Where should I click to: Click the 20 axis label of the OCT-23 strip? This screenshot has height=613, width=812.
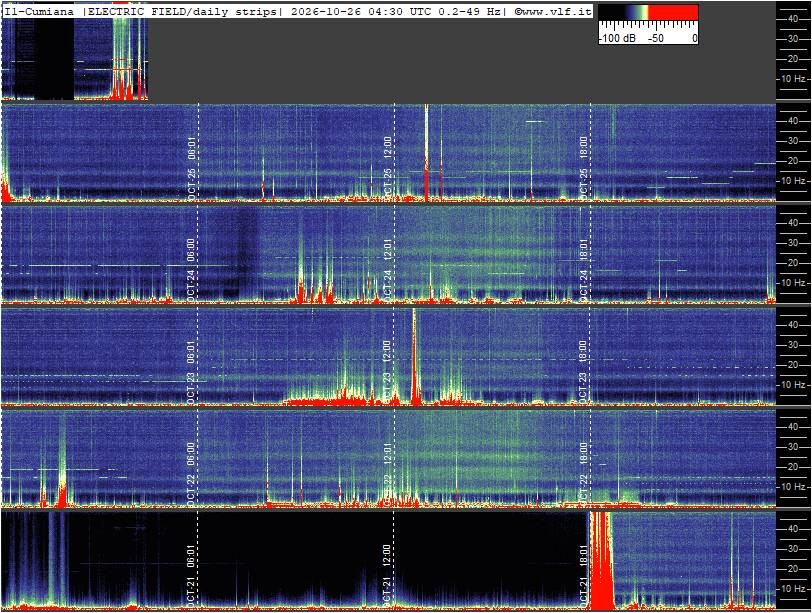pos(792,364)
